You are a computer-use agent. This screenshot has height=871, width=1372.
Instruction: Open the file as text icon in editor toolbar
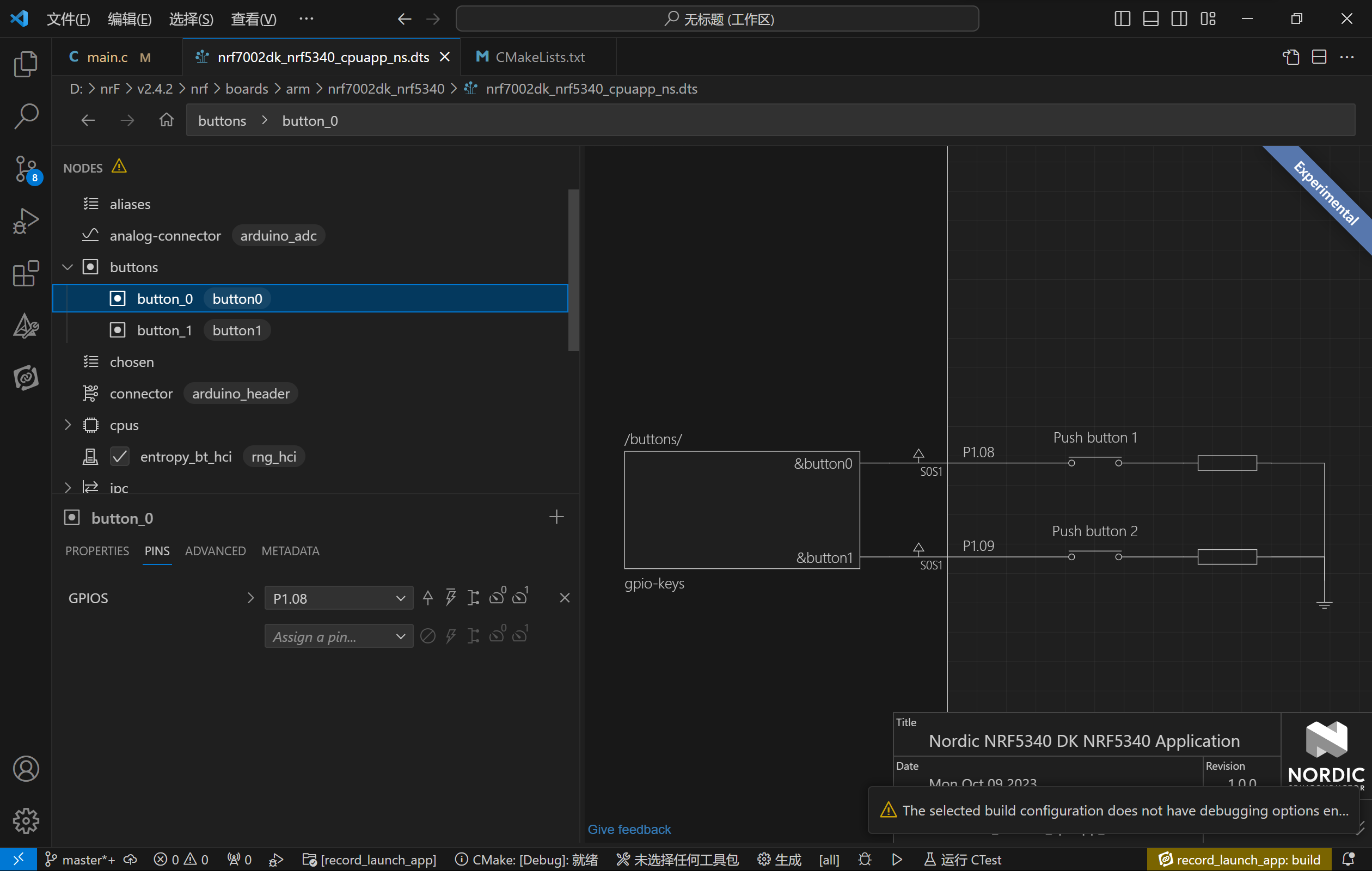pyautogui.click(x=1291, y=57)
